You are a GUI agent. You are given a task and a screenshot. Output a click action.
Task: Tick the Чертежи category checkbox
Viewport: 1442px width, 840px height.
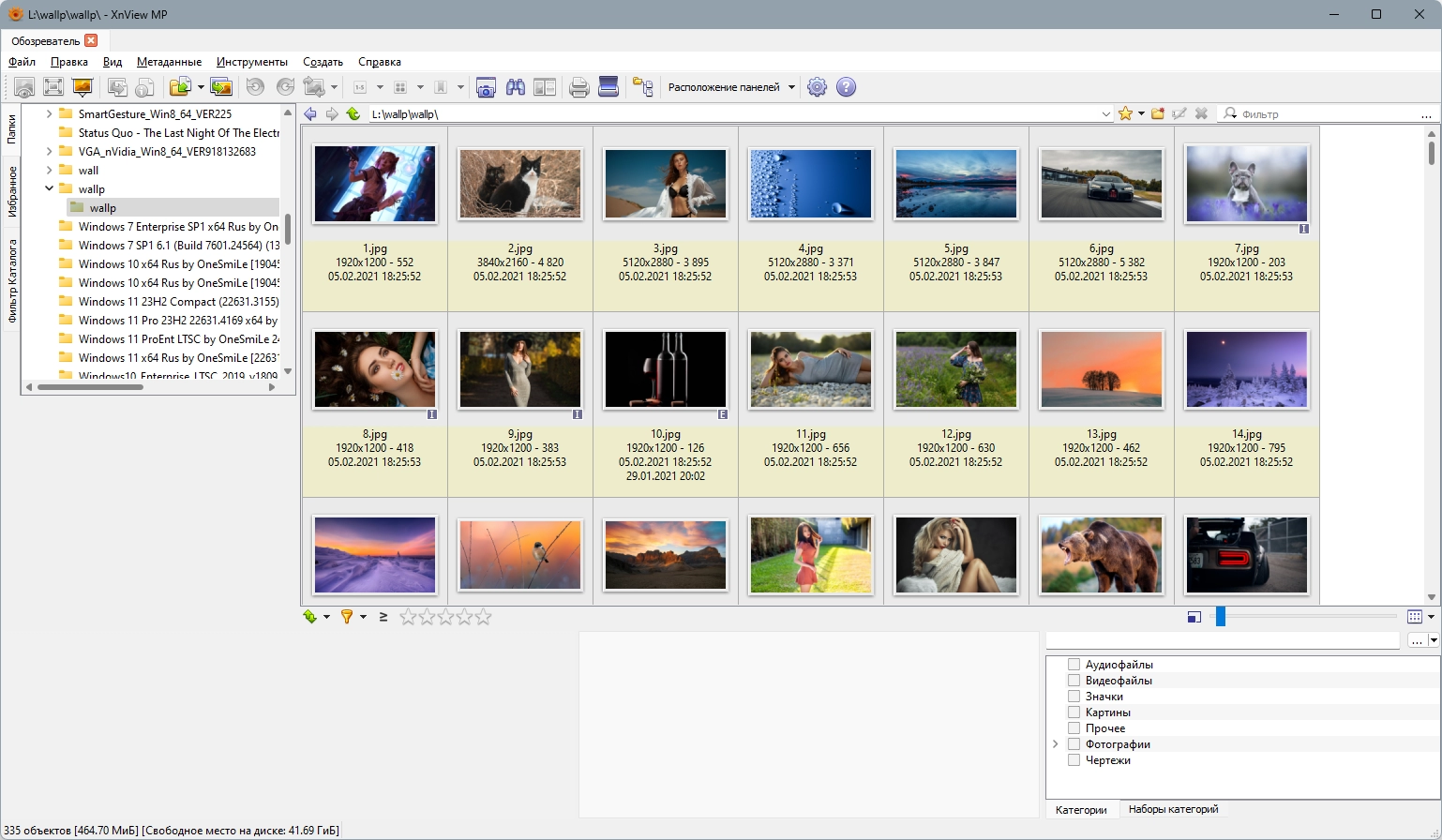coord(1074,760)
